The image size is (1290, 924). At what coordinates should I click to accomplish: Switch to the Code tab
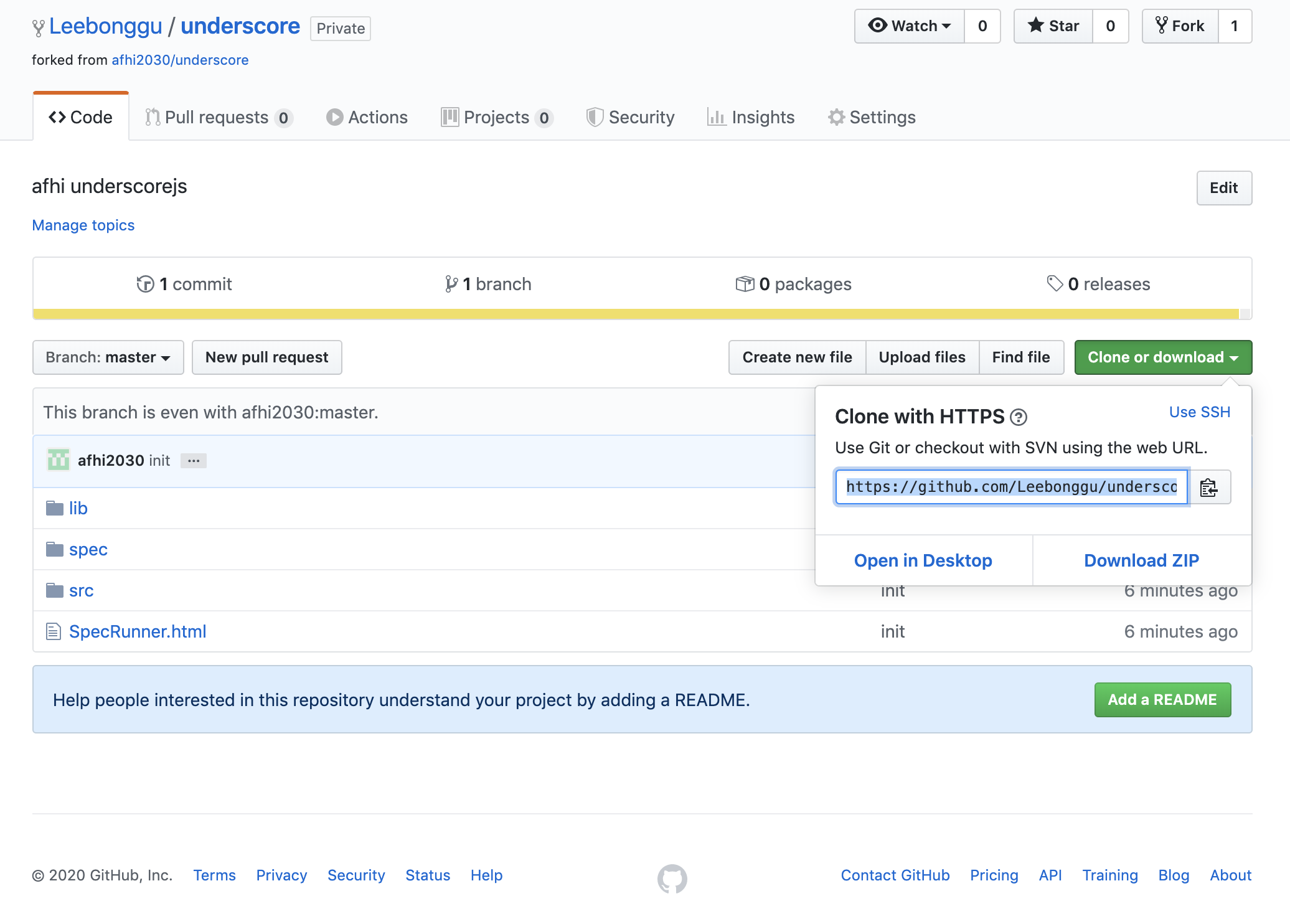click(x=81, y=117)
